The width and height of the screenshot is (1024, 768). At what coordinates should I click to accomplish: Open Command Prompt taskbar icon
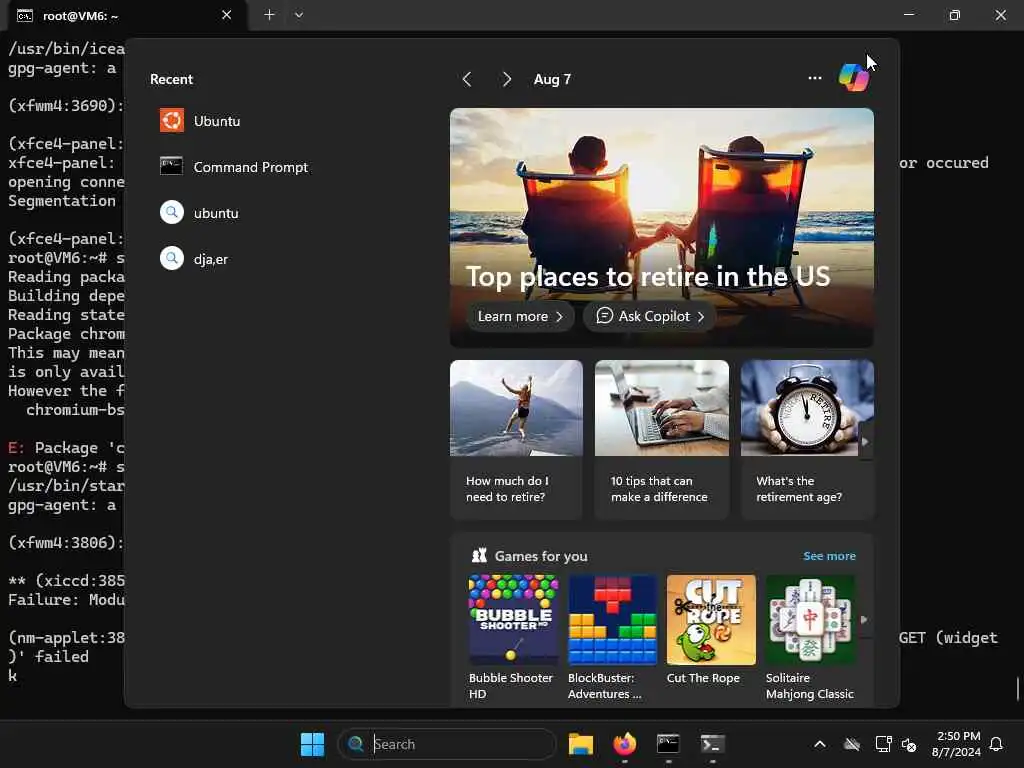[668, 744]
